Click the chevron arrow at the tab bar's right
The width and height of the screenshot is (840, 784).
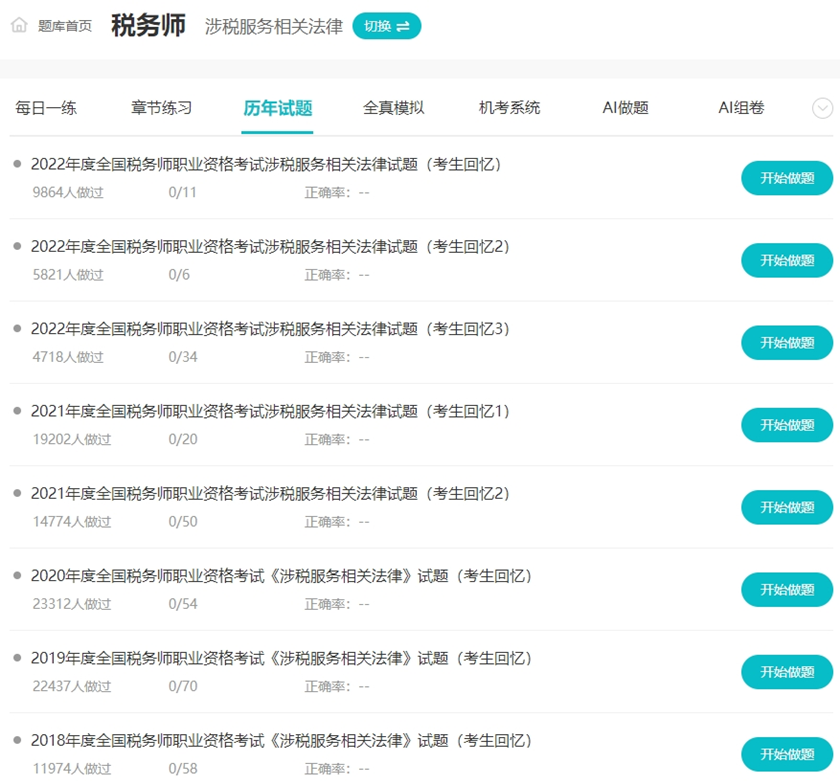[821, 108]
